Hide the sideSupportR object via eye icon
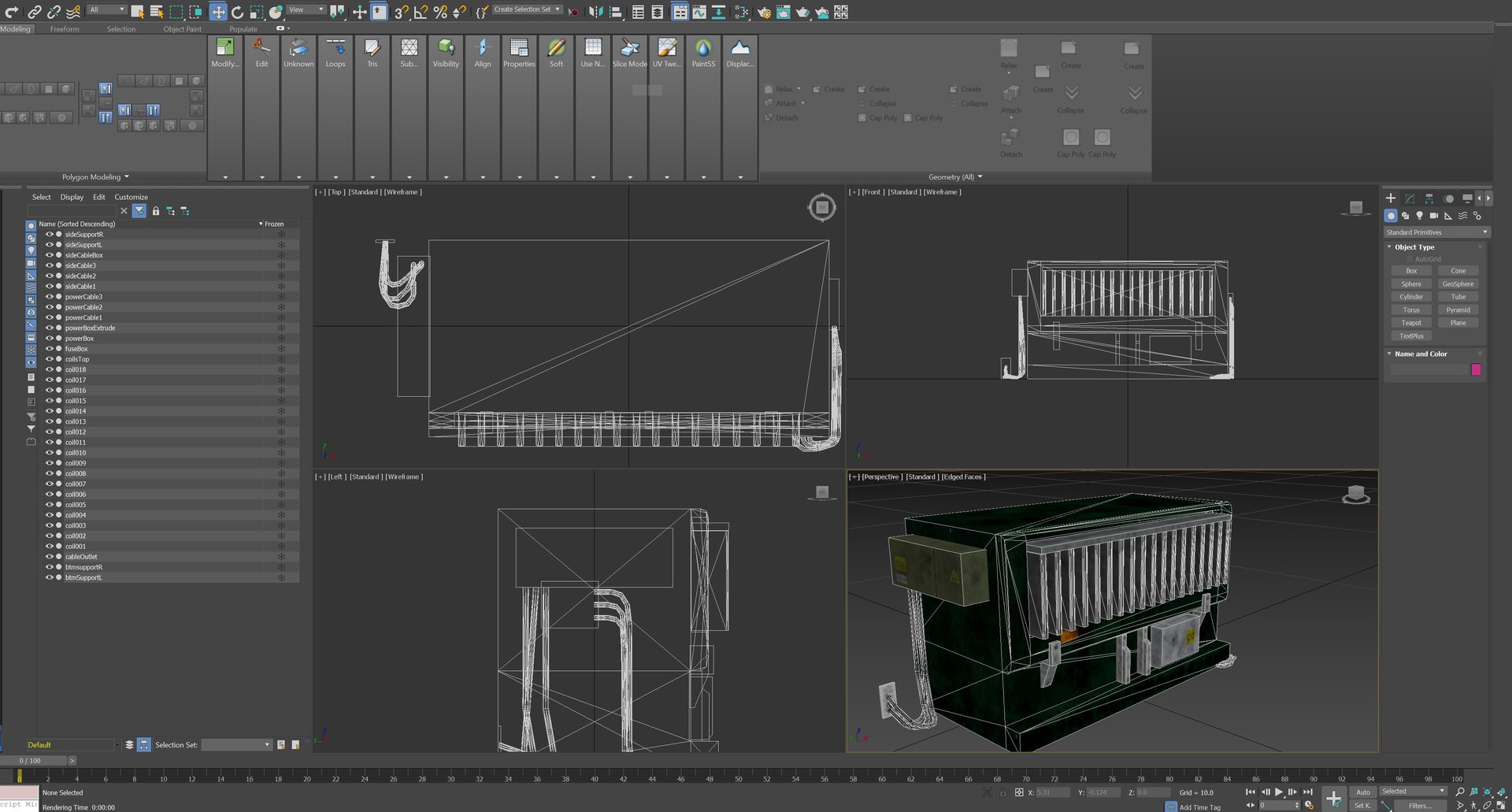This screenshot has width=1512, height=812. click(x=49, y=234)
